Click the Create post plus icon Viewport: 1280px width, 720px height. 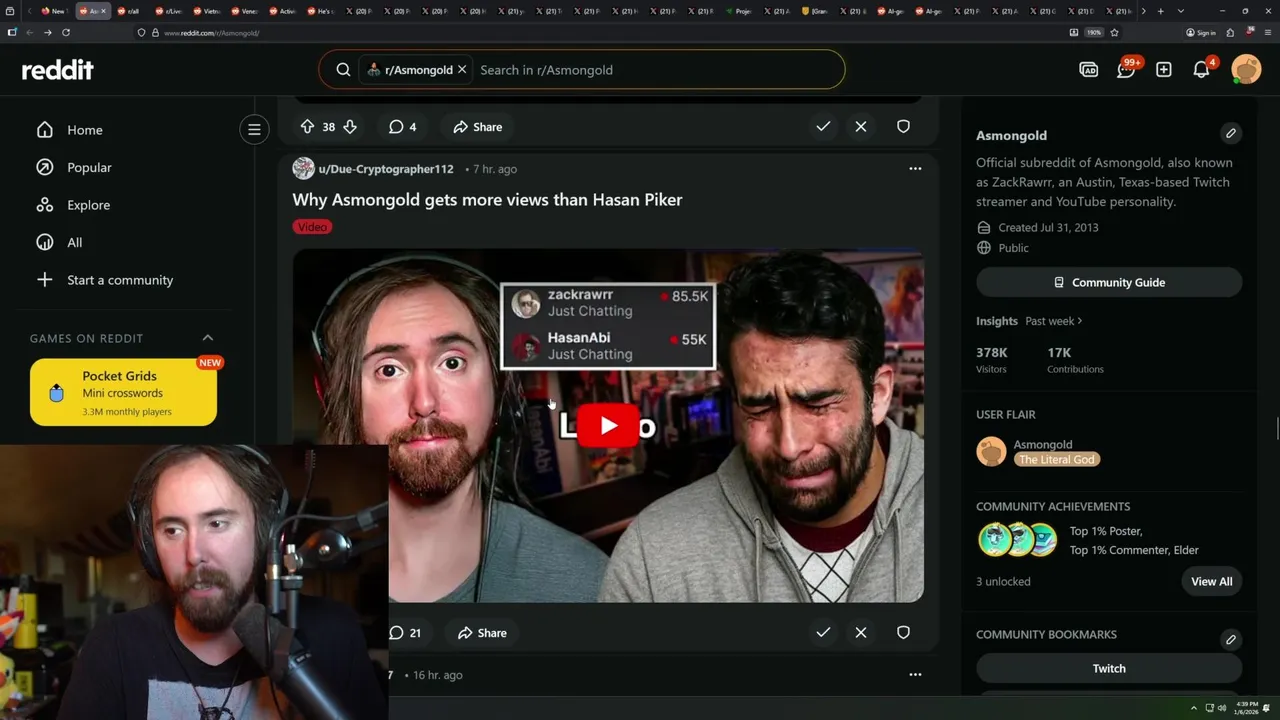point(1164,70)
